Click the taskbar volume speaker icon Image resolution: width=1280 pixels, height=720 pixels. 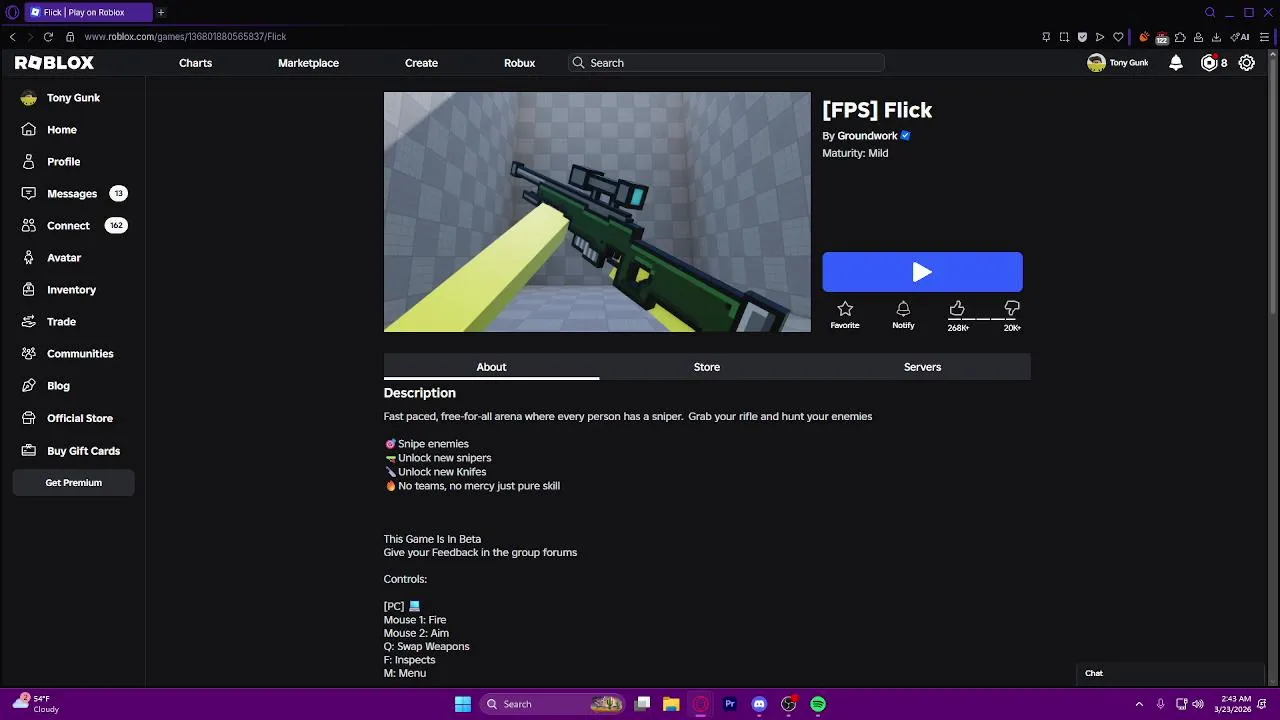tap(1198, 704)
